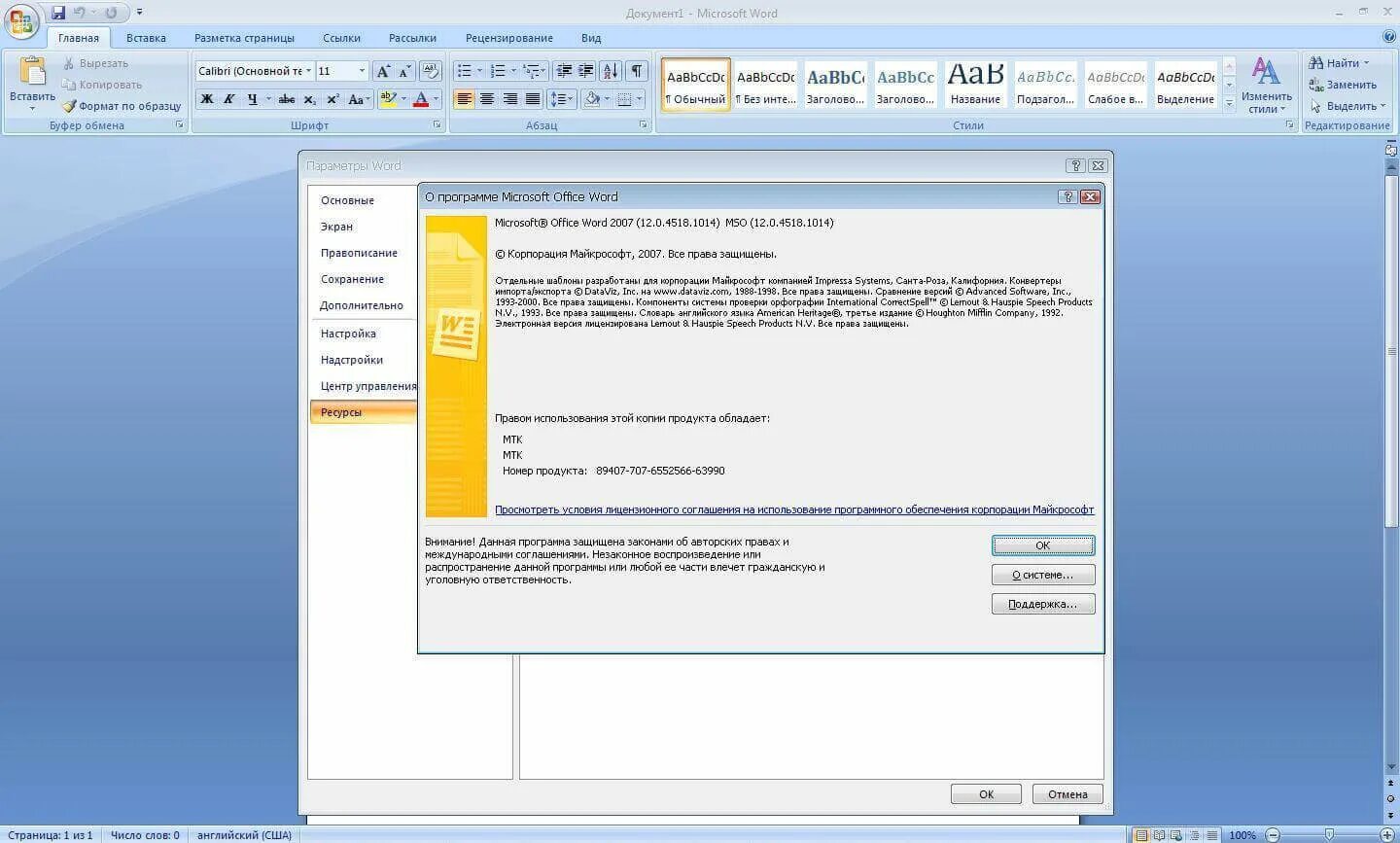
Task: Copy selection with Копировать
Action: [x=101, y=85]
